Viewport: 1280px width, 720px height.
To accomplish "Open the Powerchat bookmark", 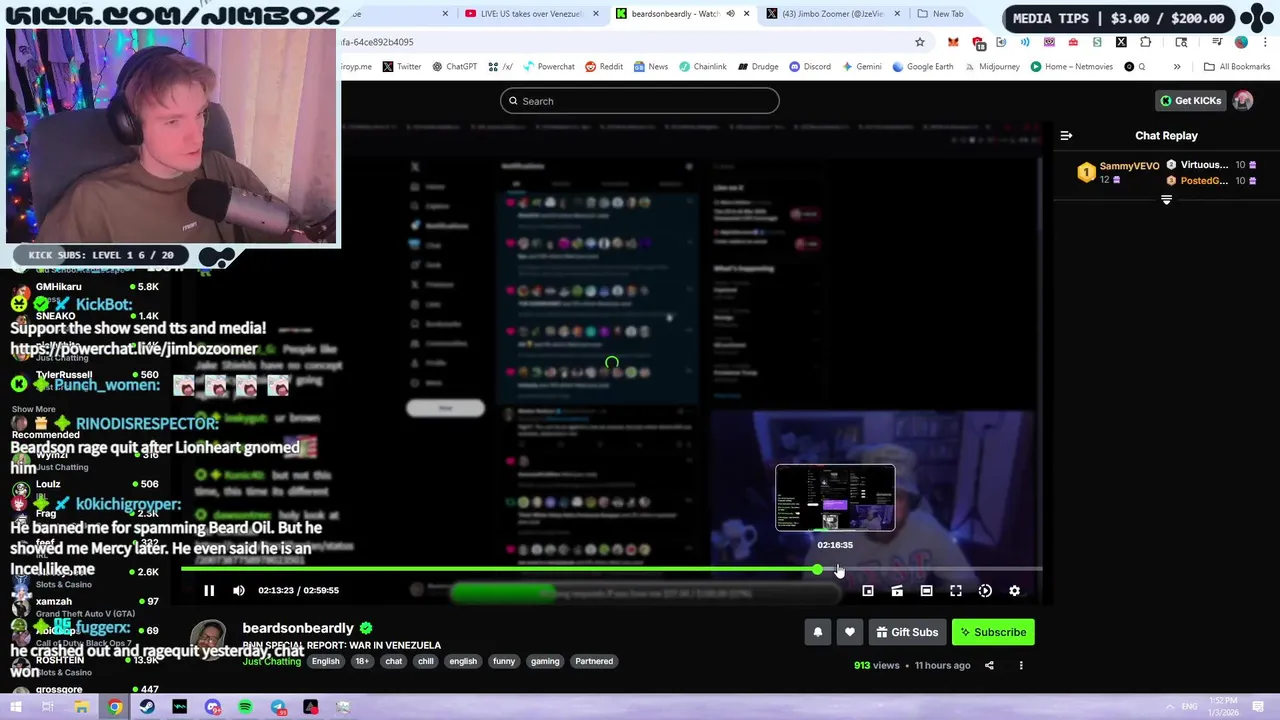I will (x=548, y=67).
